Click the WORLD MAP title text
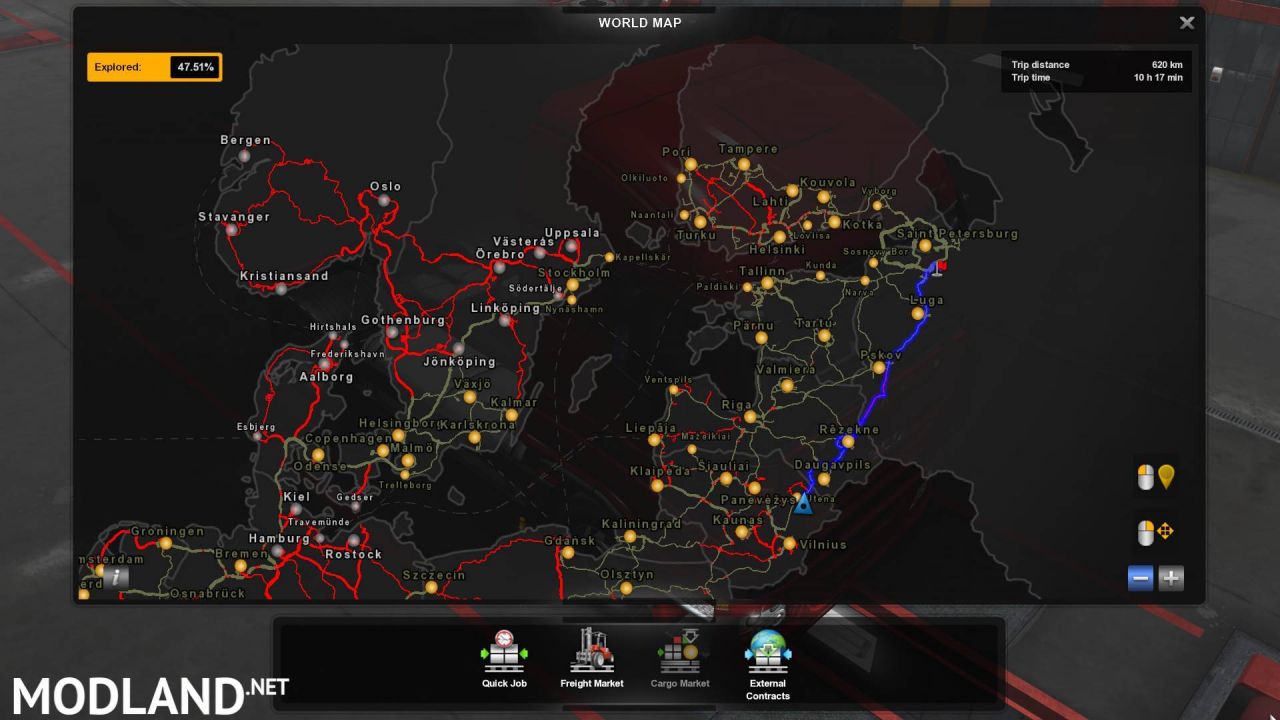Screen dimensions: 1280x720 pyautogui.click(x=640, y=22)
